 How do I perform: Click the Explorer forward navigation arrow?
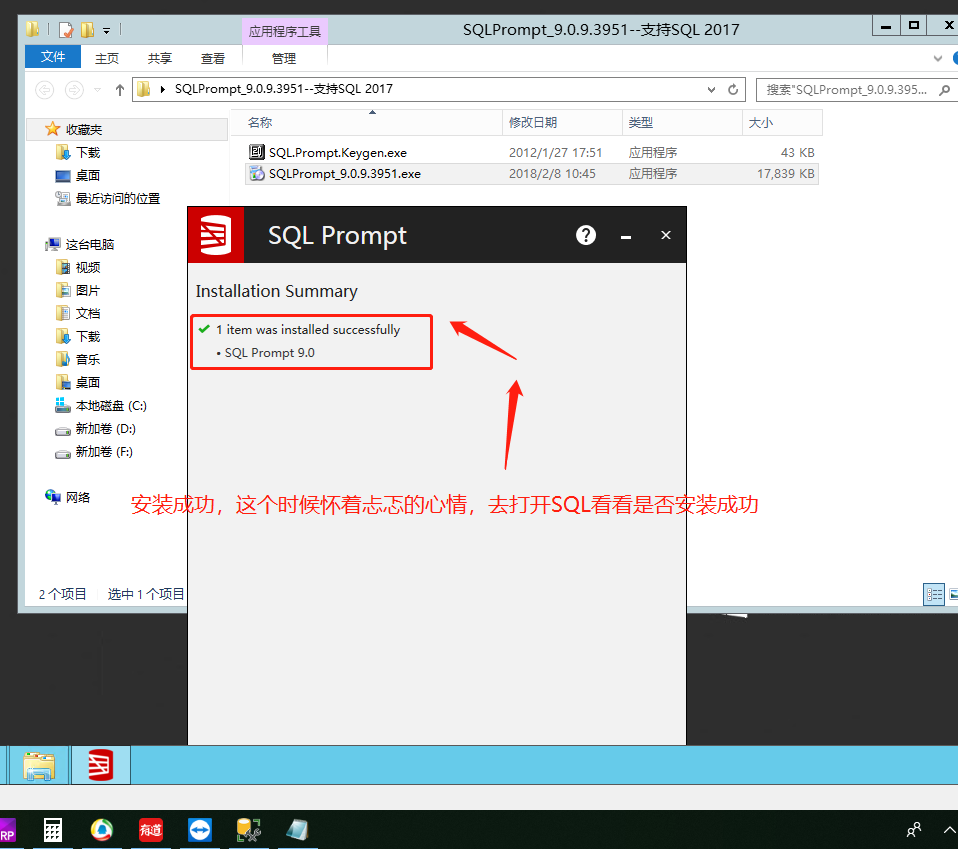[x=74, y=90]
